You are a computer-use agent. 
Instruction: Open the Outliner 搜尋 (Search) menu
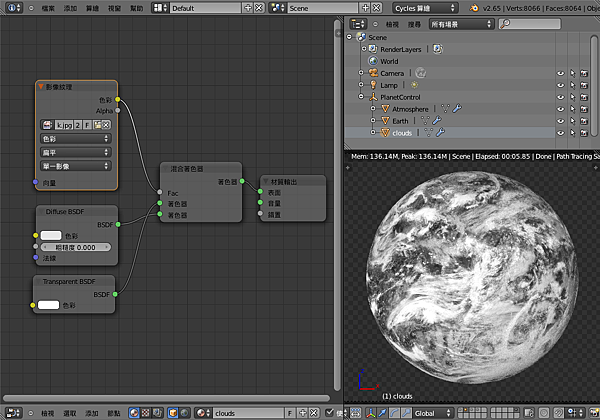[414, 24]
